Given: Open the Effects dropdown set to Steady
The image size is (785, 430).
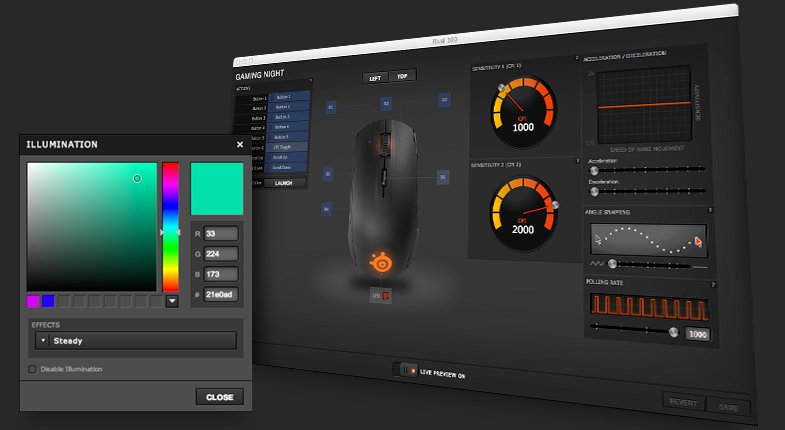Looking at the screenshot, I should pos(136,341).
